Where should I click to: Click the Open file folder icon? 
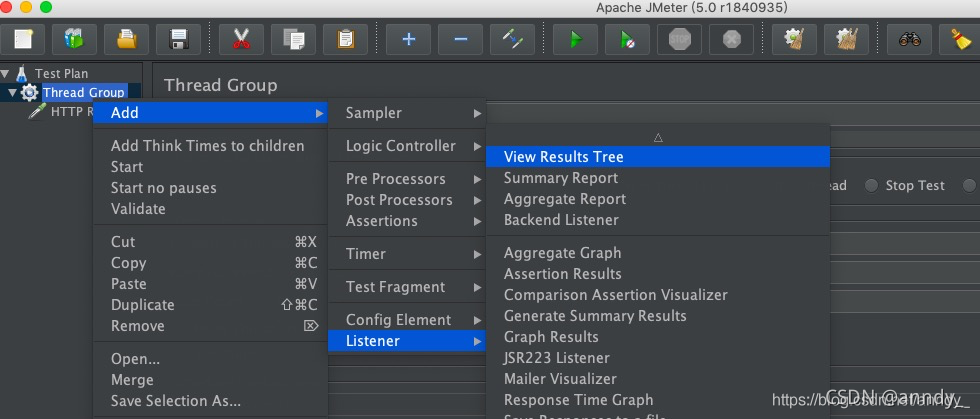tap(126, 39)
